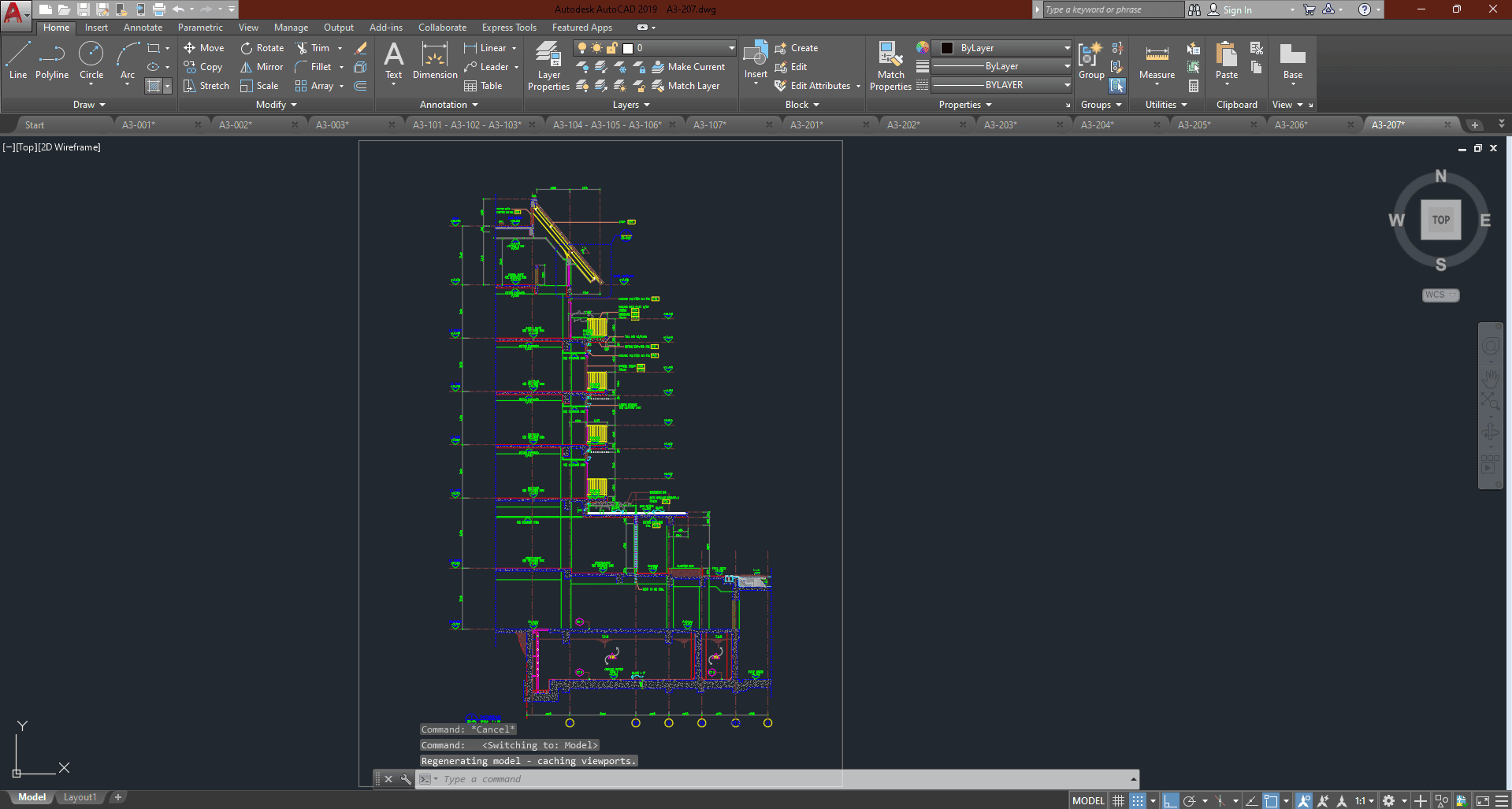This screenshot has height=809, width=1512.
Task: Open the A3-107 drawing tab
Action: pos(710,124)
